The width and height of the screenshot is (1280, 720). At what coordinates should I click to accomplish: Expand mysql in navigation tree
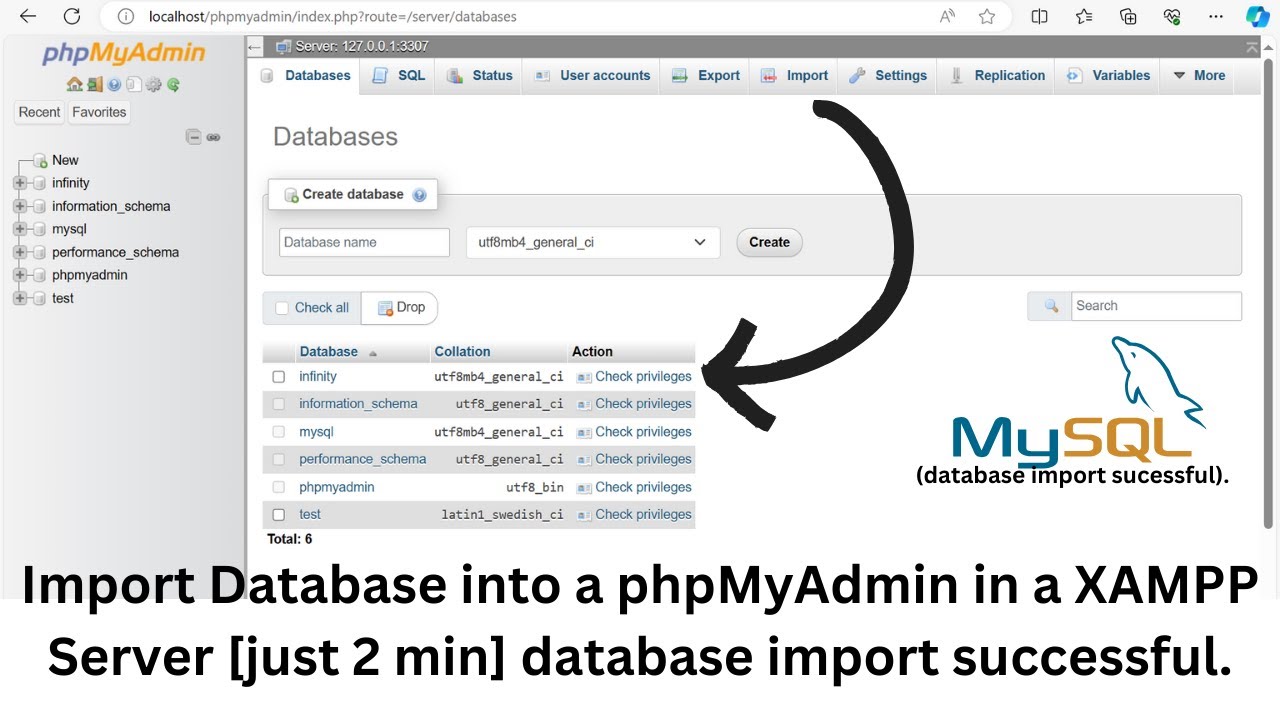pyautogui.click(x=19, y=229)
